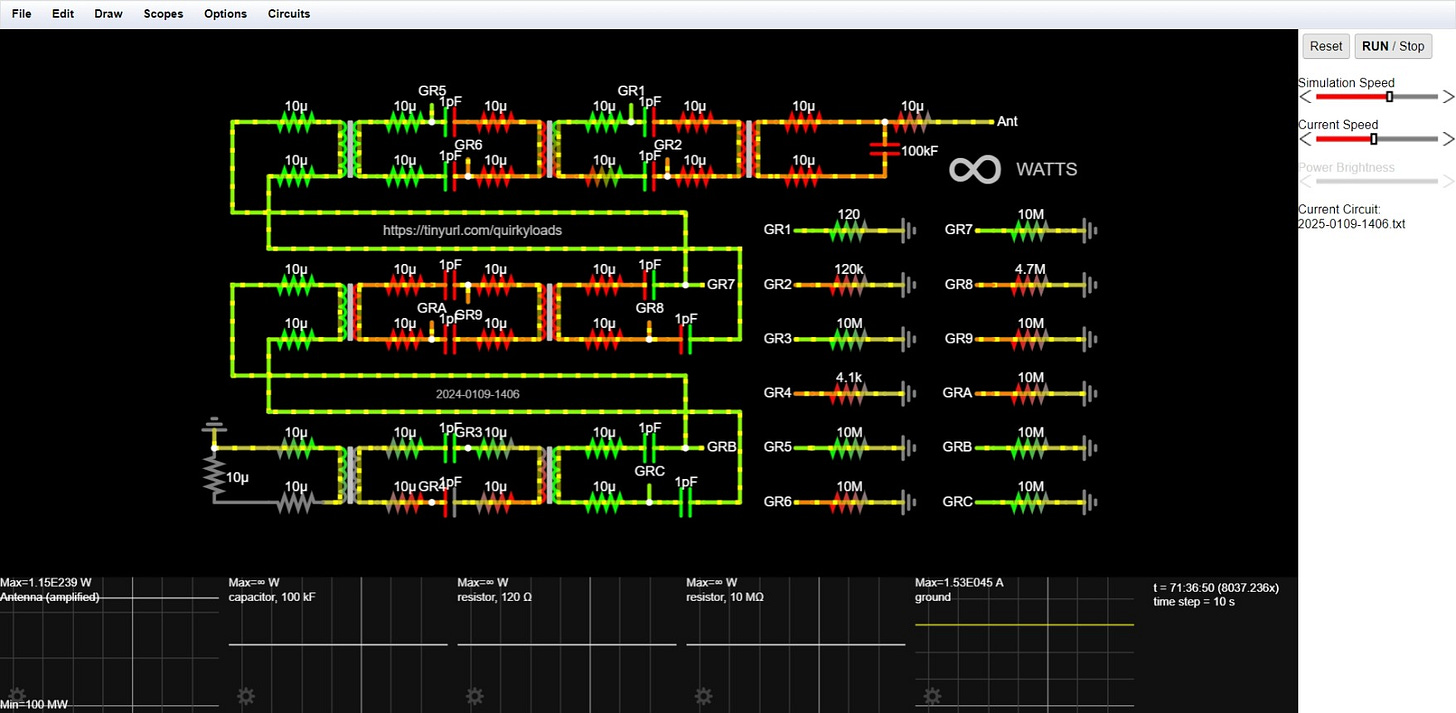Open gear settings of resistor 120 Ω scope
Viewport: 1456px width, 713px height.
click(x=475, y=696)
